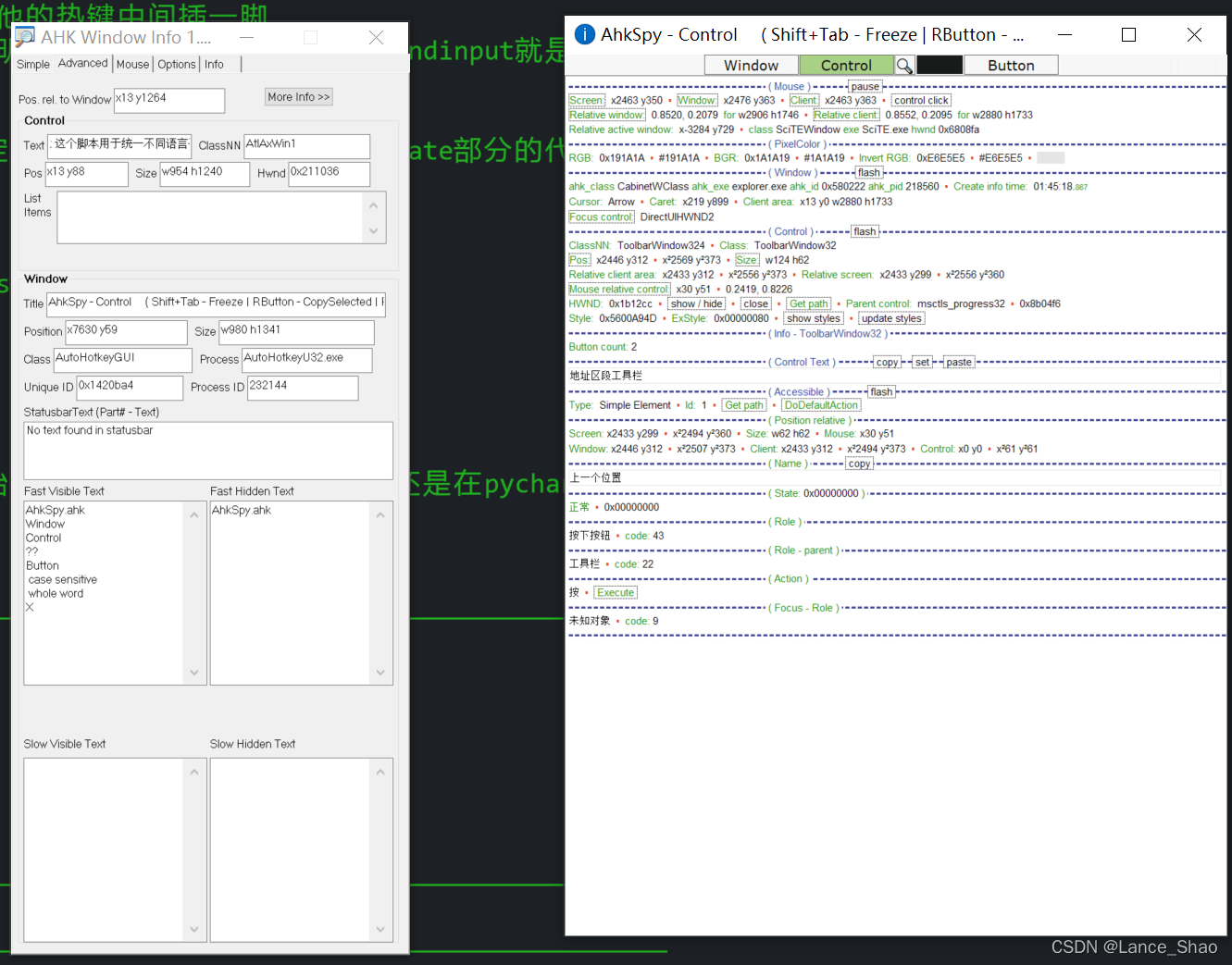1232x965 pixels.
Task: Click the DoDefaultAction button
Action: point(821,405)
